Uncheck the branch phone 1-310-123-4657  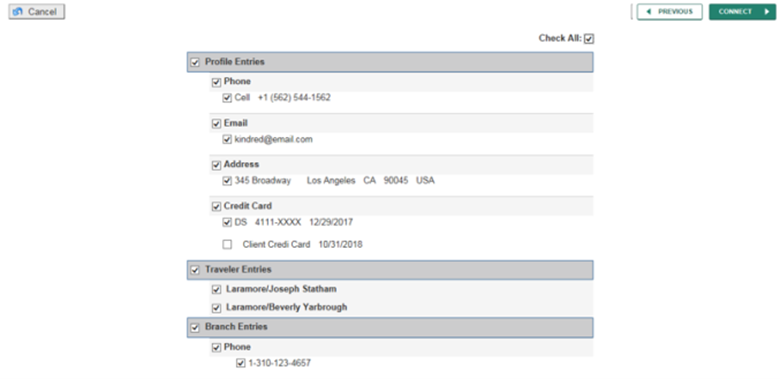pyautogui.click(x=241, y=364)
